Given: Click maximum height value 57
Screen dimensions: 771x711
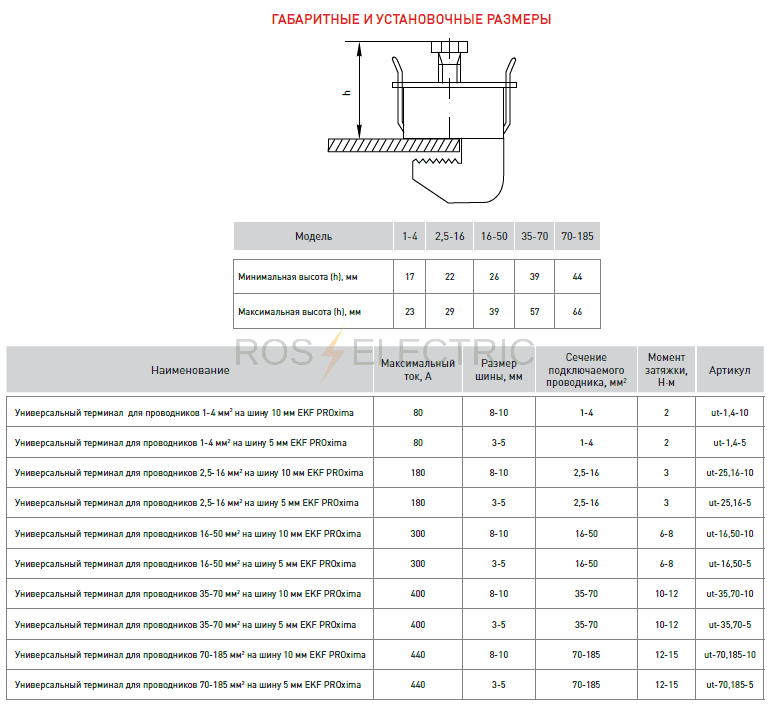Looking at the screenshot, I should (x=534, y=312).
